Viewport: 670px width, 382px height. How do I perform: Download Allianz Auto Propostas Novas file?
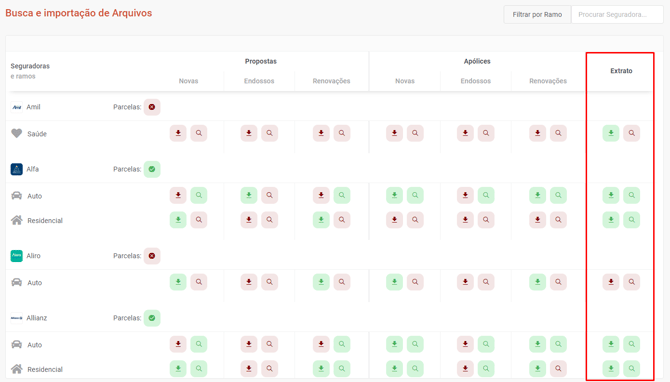[178, 344]
